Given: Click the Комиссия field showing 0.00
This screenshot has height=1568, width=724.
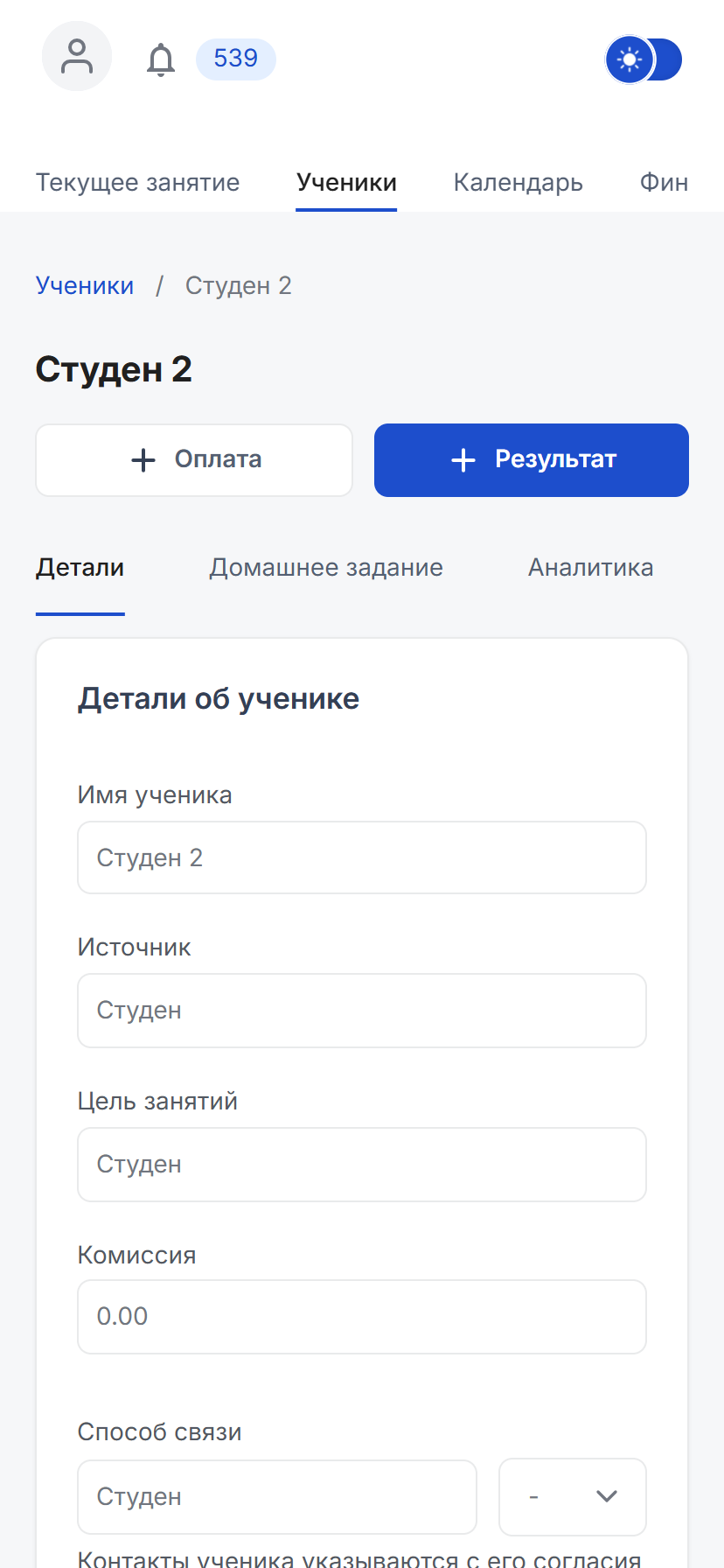Looking at the screenshot, I should pos(361,1316).
